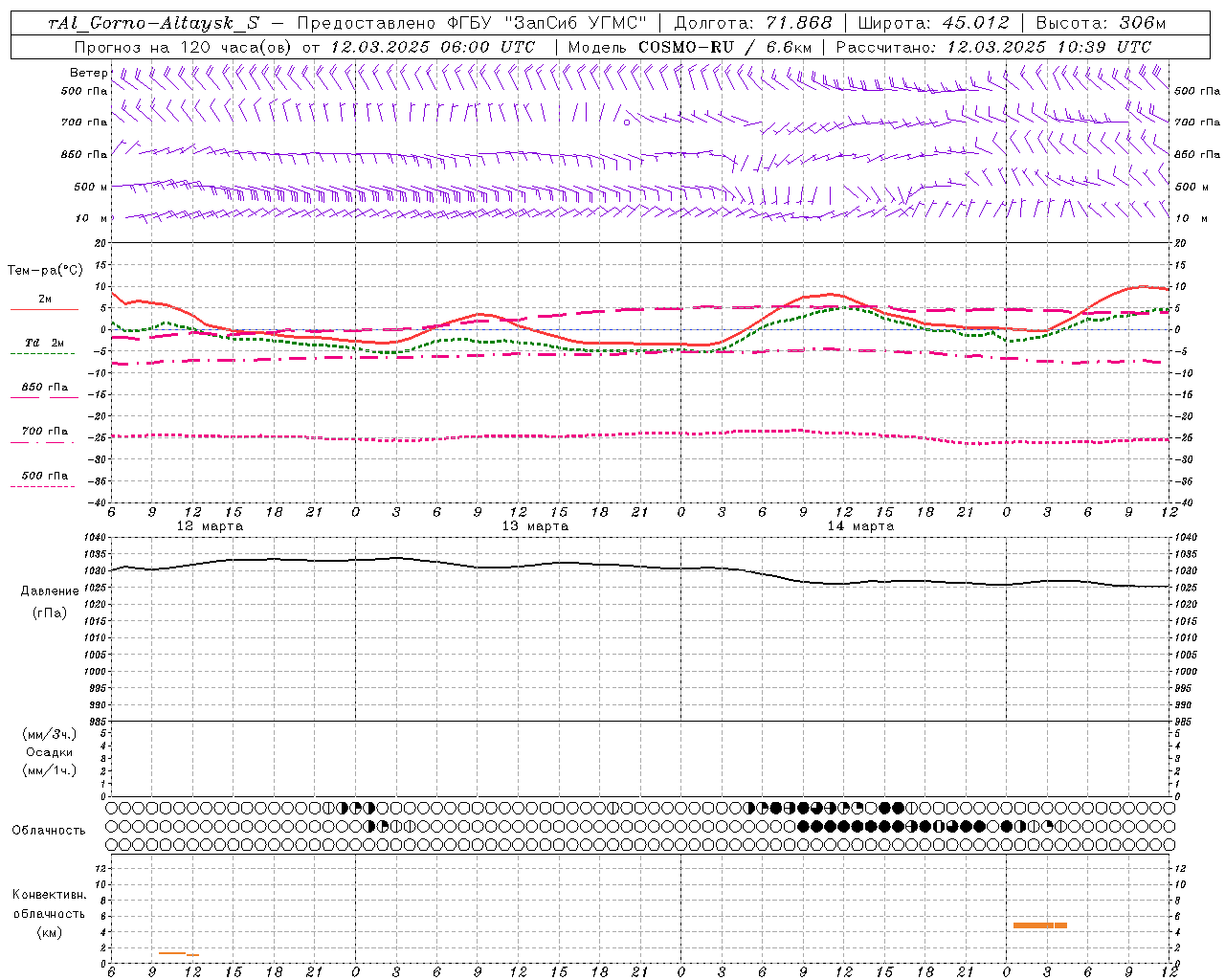1225x980 pixels.
Task: Click the forecast length text Прогноз на 120 часа(ов)
Action: click(184, 47)
